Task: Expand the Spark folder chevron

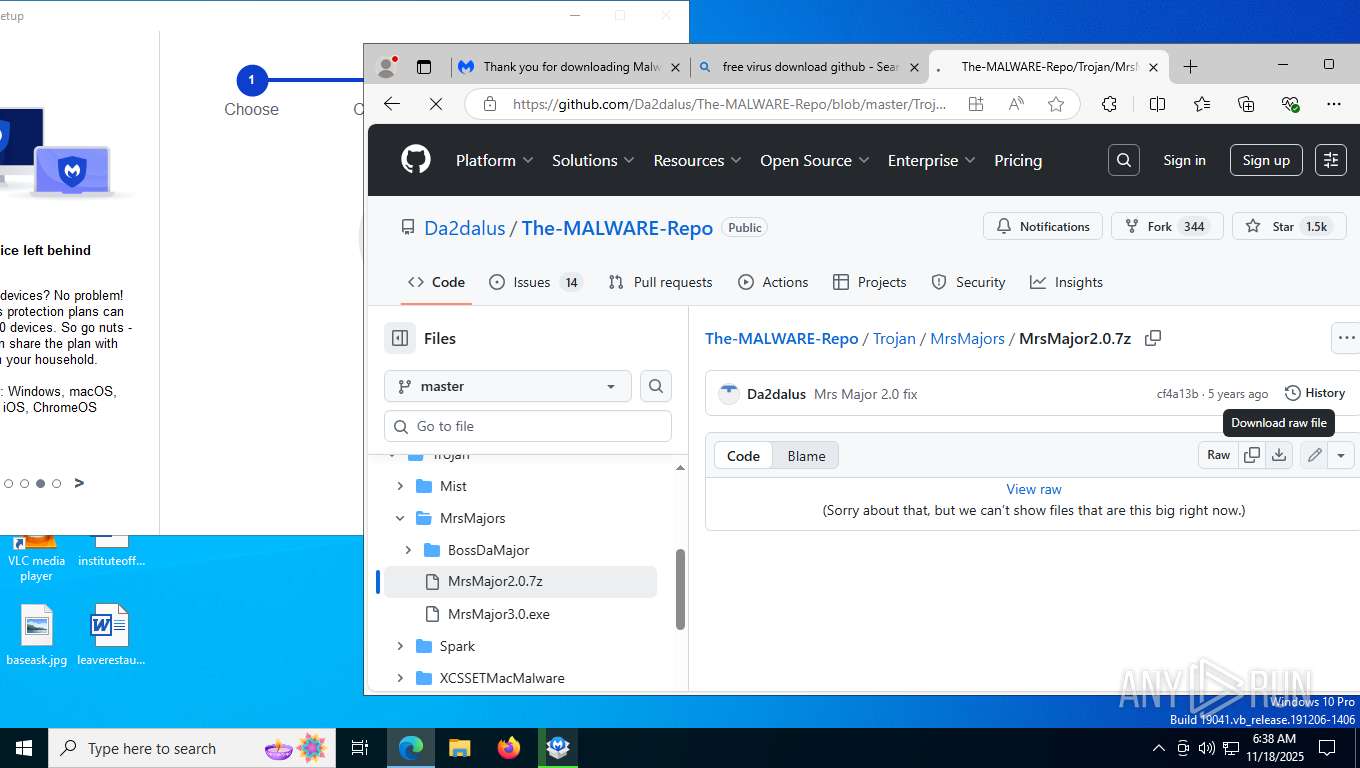Action: [400, 646]
